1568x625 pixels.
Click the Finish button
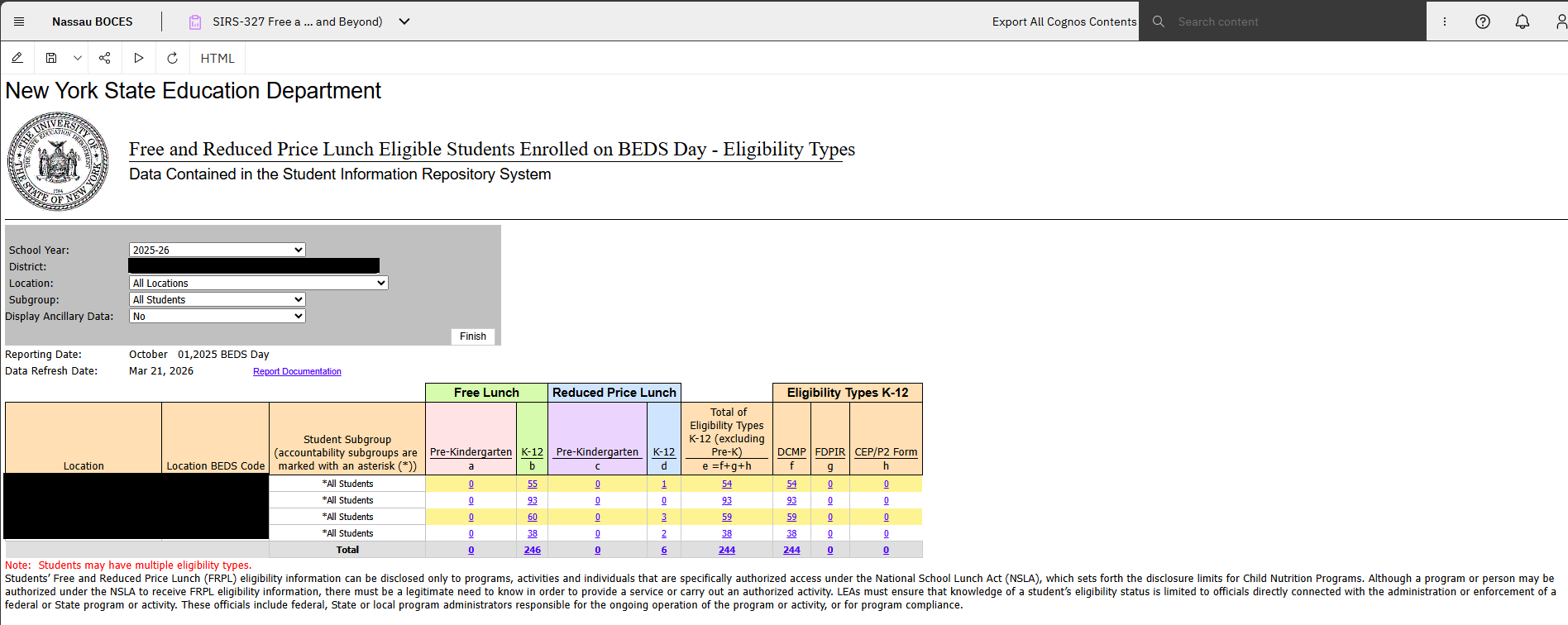point(473,336)
